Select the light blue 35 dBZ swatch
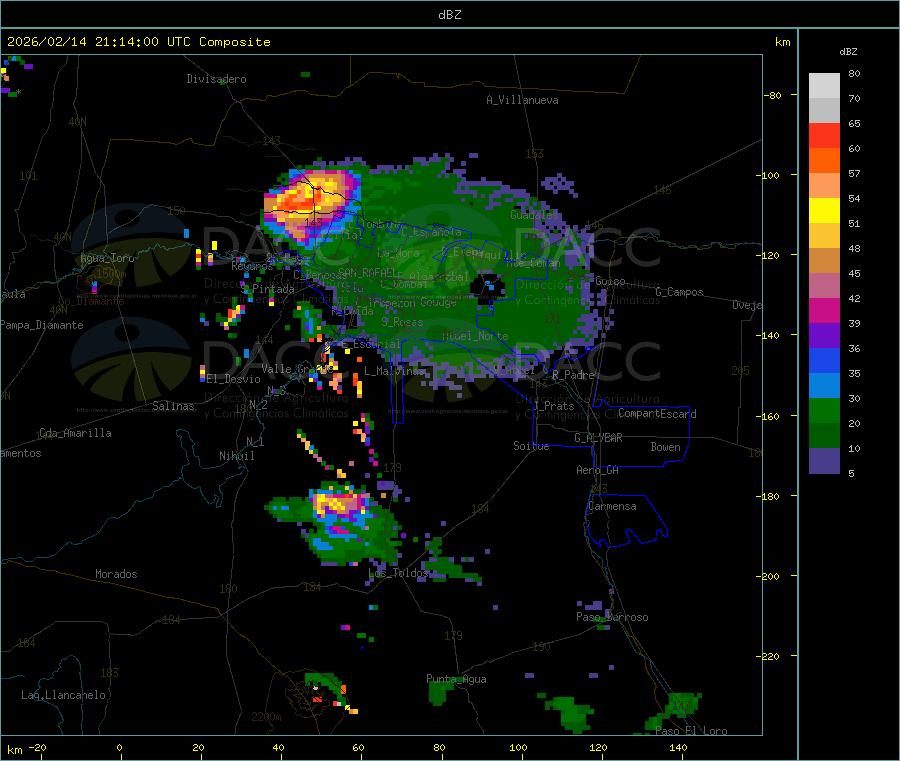Image resolution: width=900 pixels, height=761 pixels. [x=824, y=386]
